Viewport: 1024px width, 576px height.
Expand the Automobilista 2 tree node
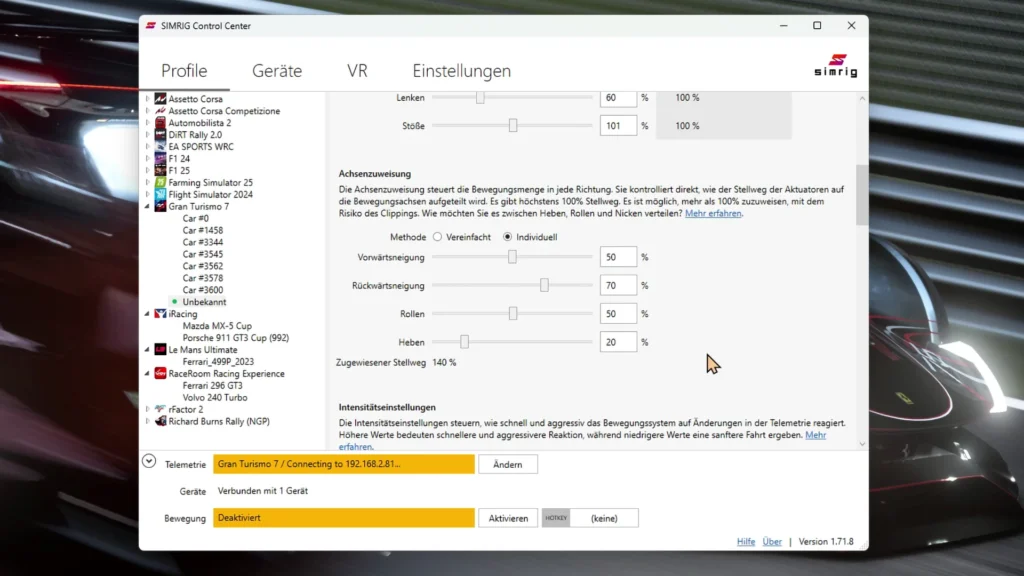148,123
